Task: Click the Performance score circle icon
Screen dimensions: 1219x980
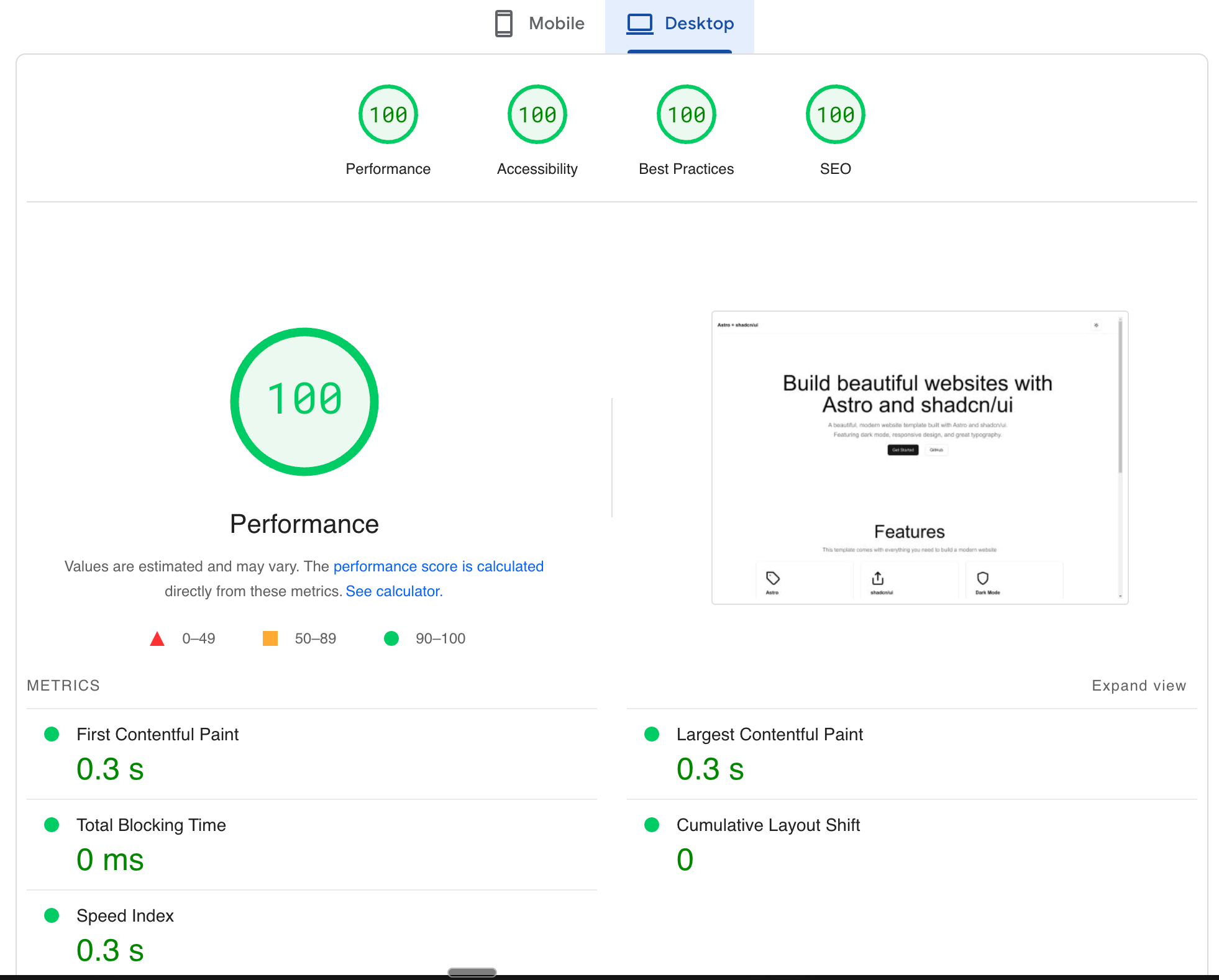Action: 387,113
